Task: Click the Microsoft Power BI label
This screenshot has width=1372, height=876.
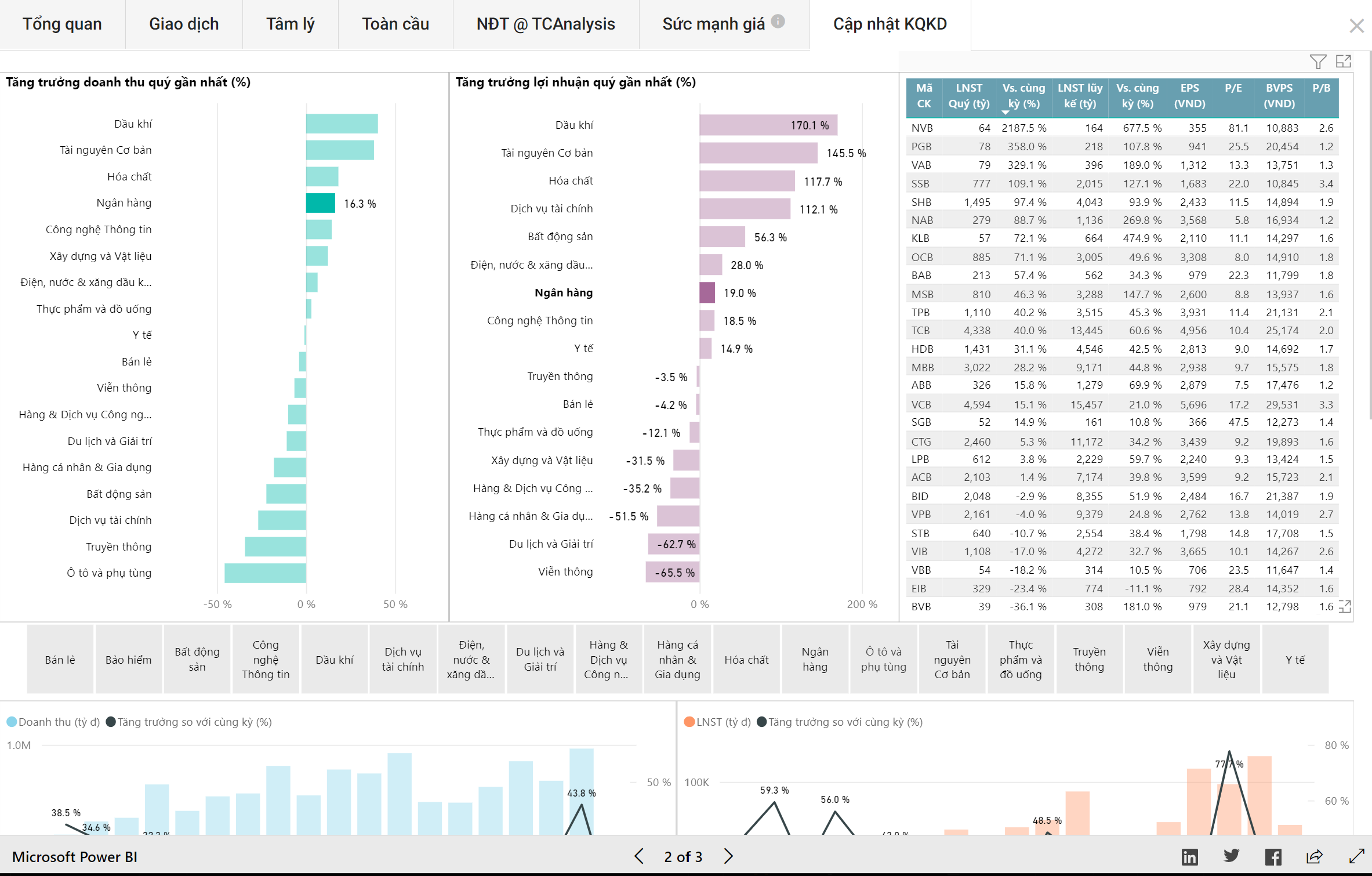Action: [x=75, y=857]
